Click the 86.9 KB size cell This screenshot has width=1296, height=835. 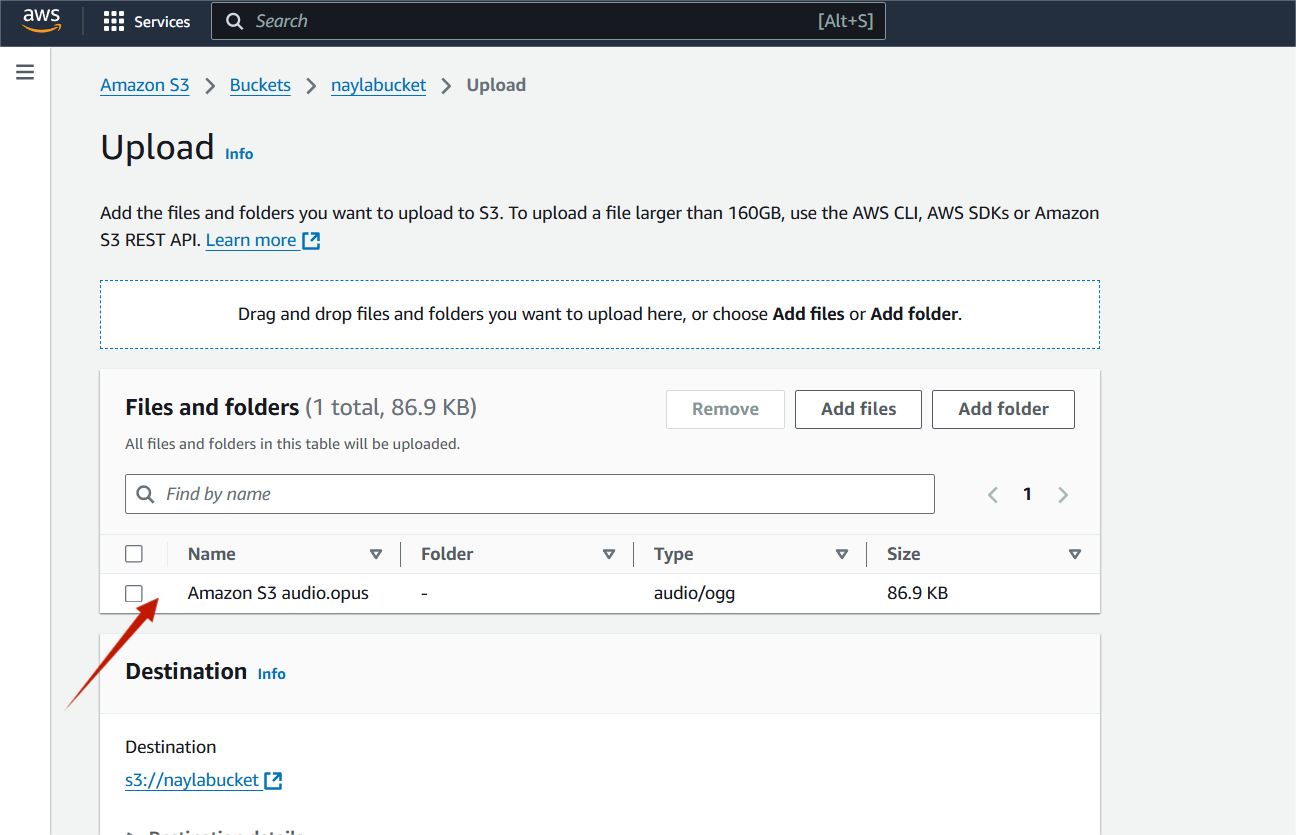917,593
